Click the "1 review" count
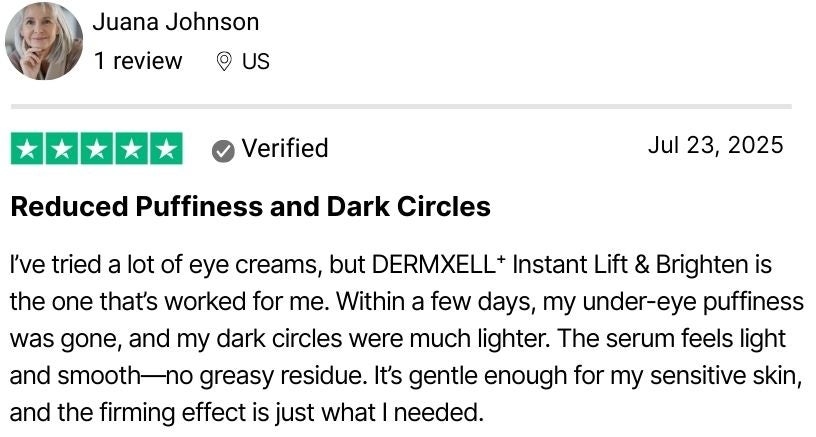This screenshot has width=816, height=437. (x=138, y=61)
